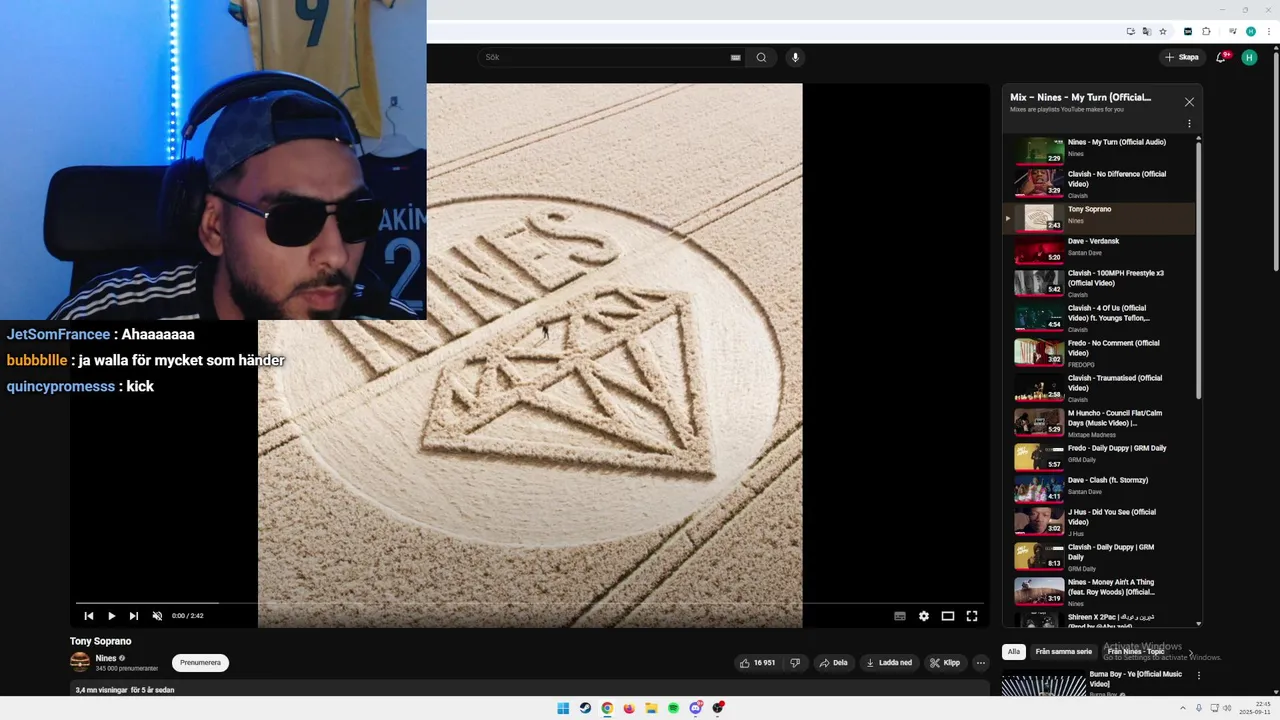Open Mix playlist options menu
Screen dimensions: 1280x720
tap(1189, 124)
